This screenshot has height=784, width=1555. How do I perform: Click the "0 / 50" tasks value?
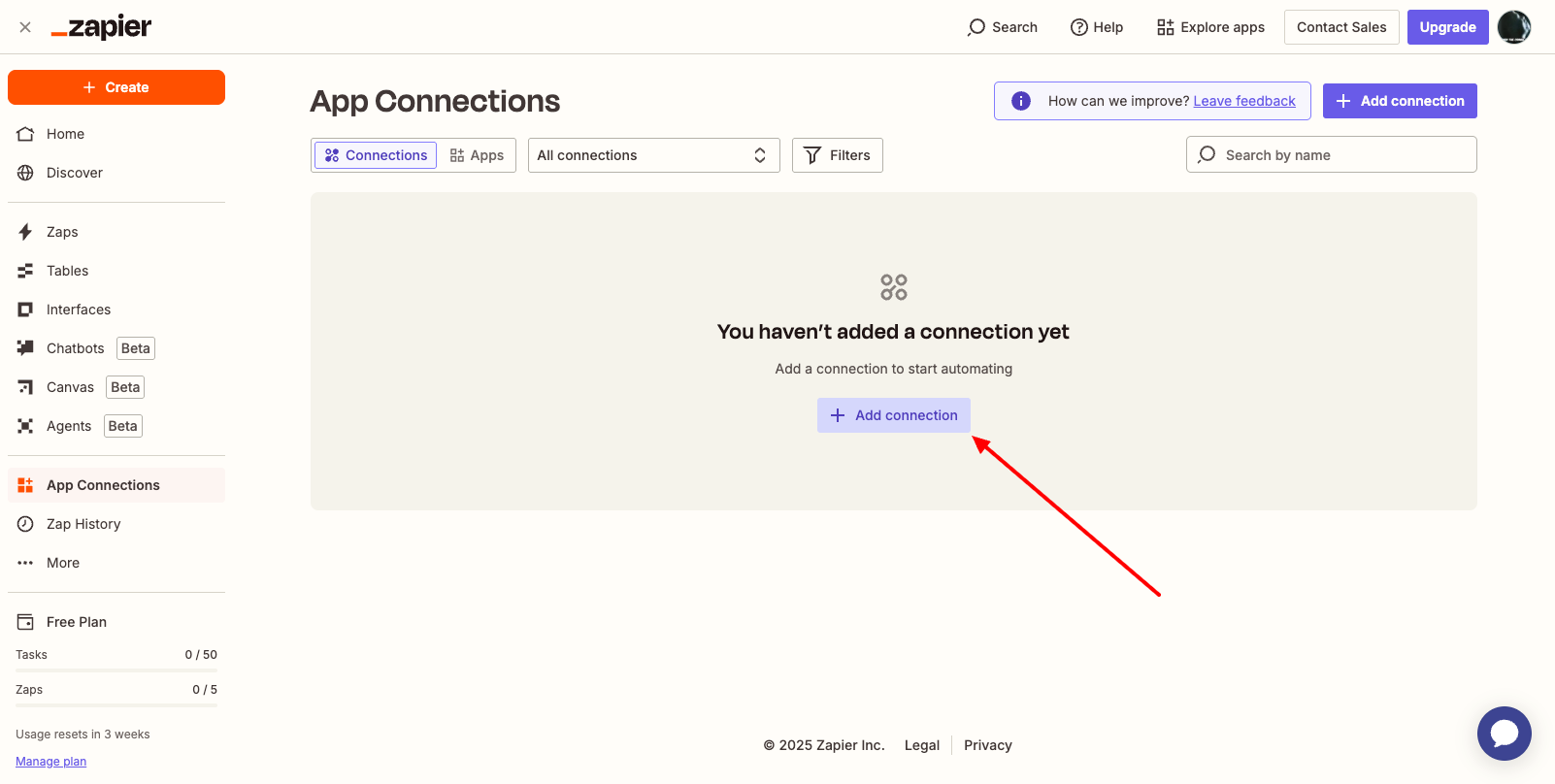[201, 655]
